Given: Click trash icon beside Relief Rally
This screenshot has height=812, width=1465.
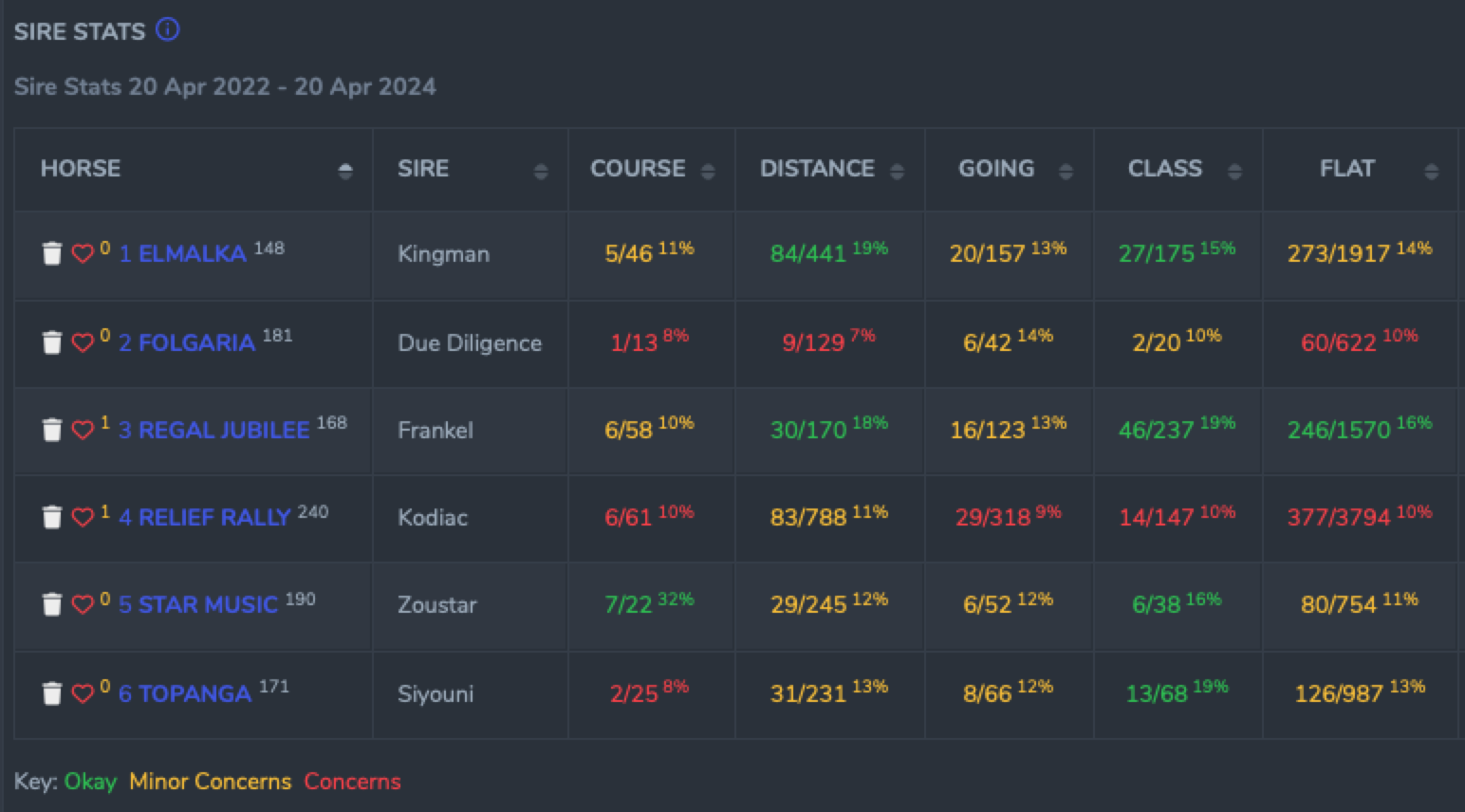Looking at the screenshot, I should coord(52,517).
